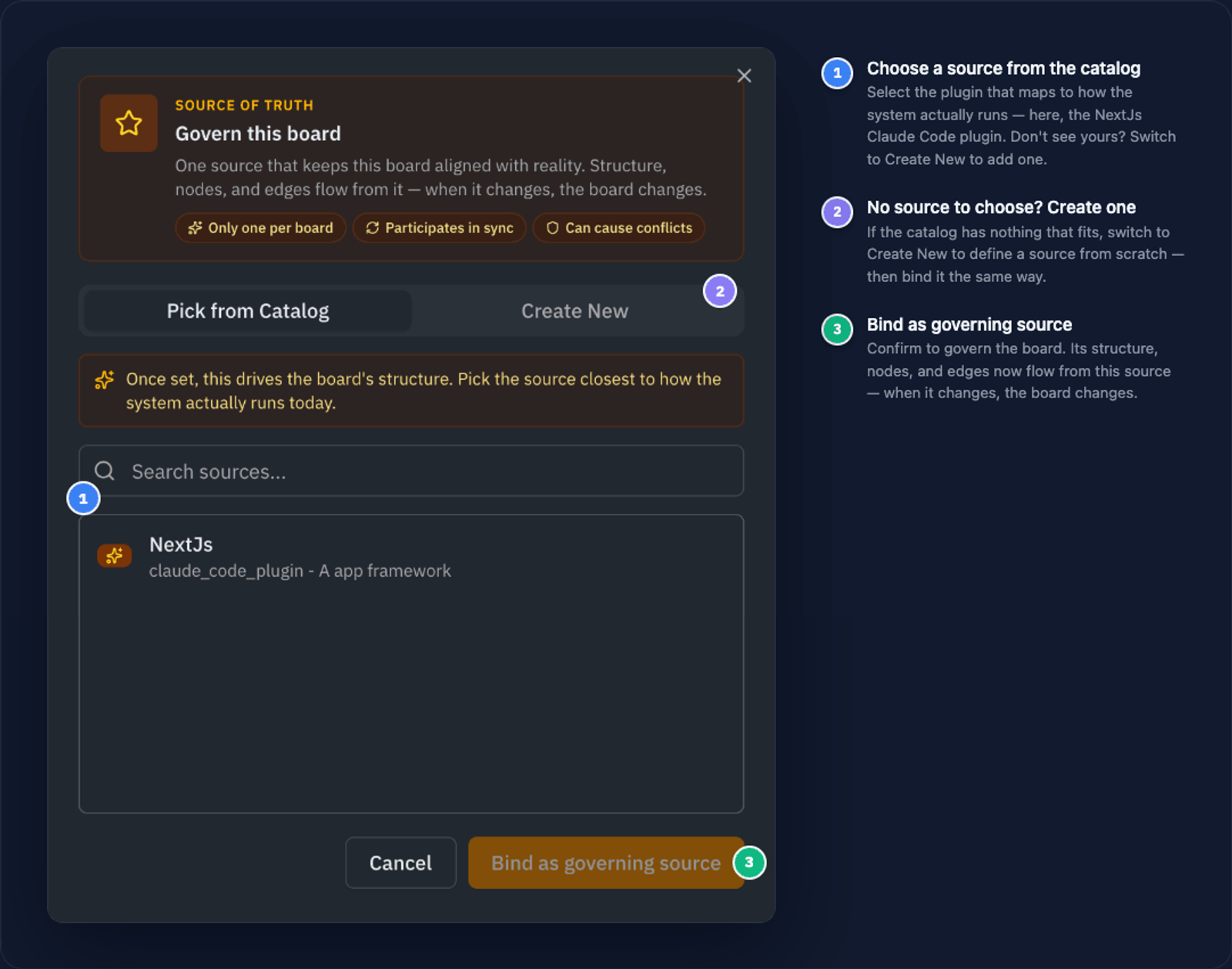Click the search magnifier icon
The height and width of the screenshot is (969, 1232).
click(105, 471)
